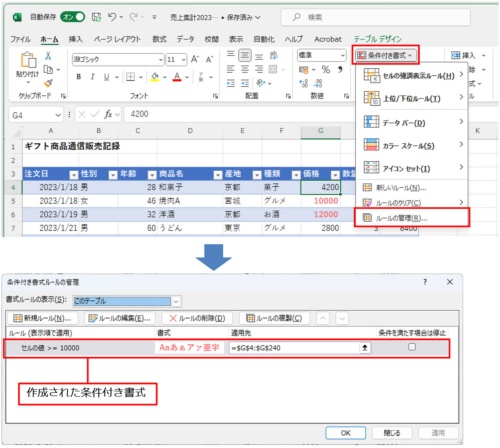Apply comma style number format
Image resolution: width=500 pixels, height=448 pixels.
point(340,69)
